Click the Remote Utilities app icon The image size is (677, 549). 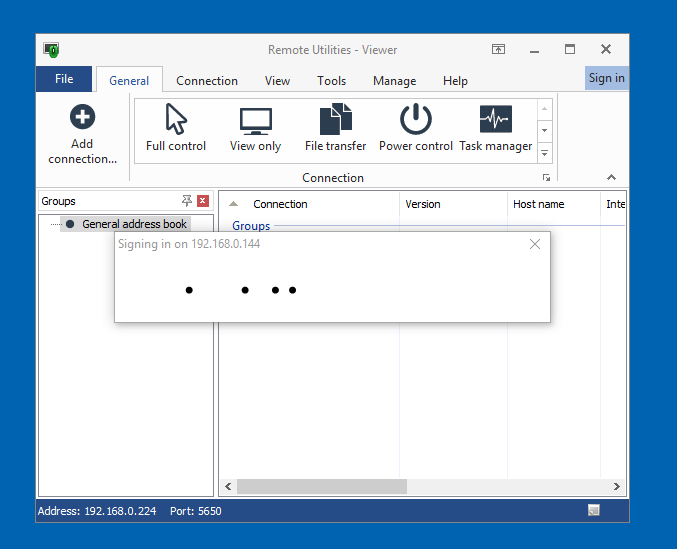(51, 50)
